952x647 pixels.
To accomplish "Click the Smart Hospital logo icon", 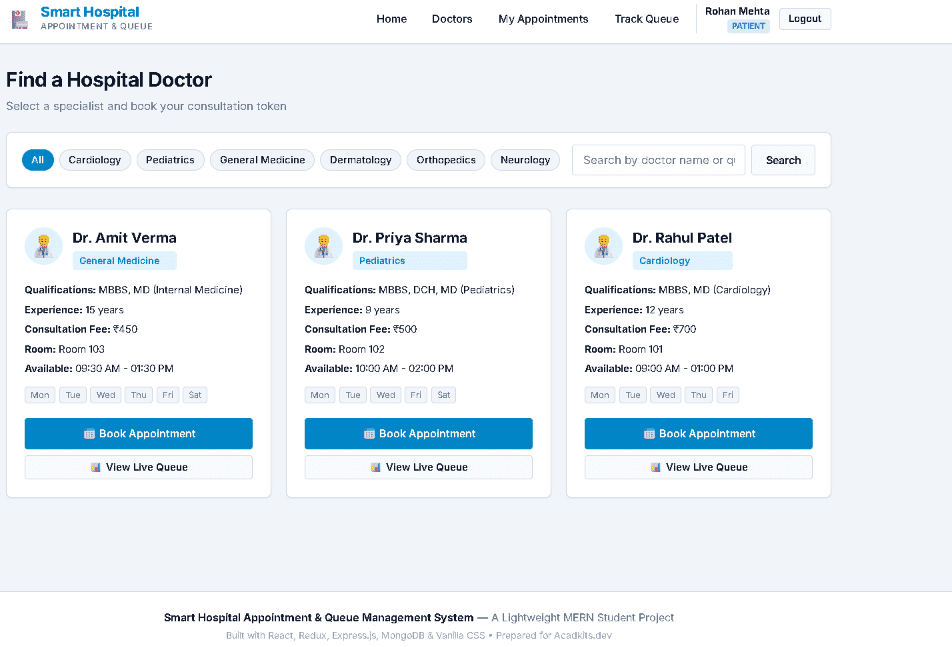I will [x=20, y=19].
